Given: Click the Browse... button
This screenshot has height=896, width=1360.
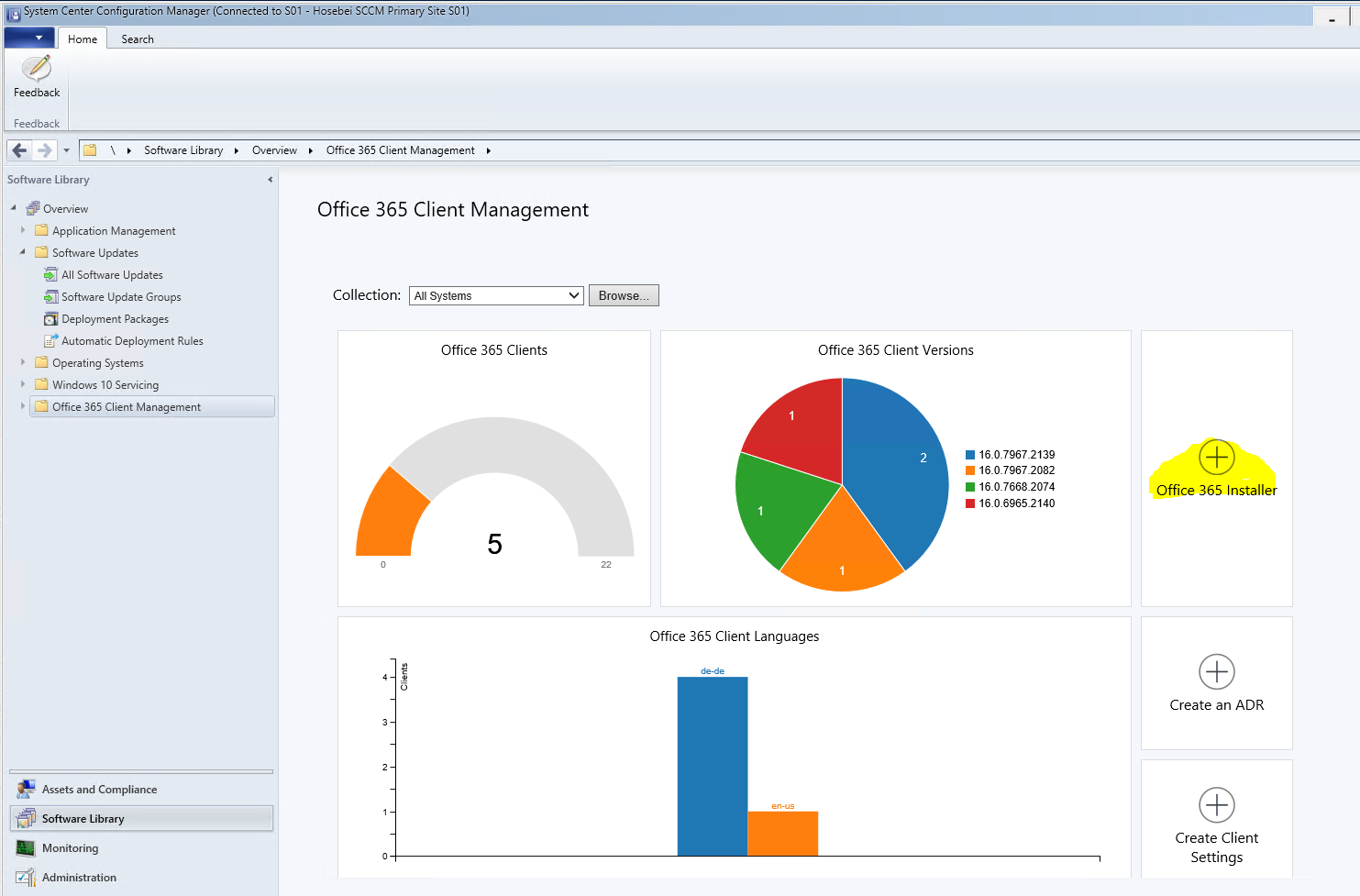Looking at the screenshot, I should (x=624, y=295).
